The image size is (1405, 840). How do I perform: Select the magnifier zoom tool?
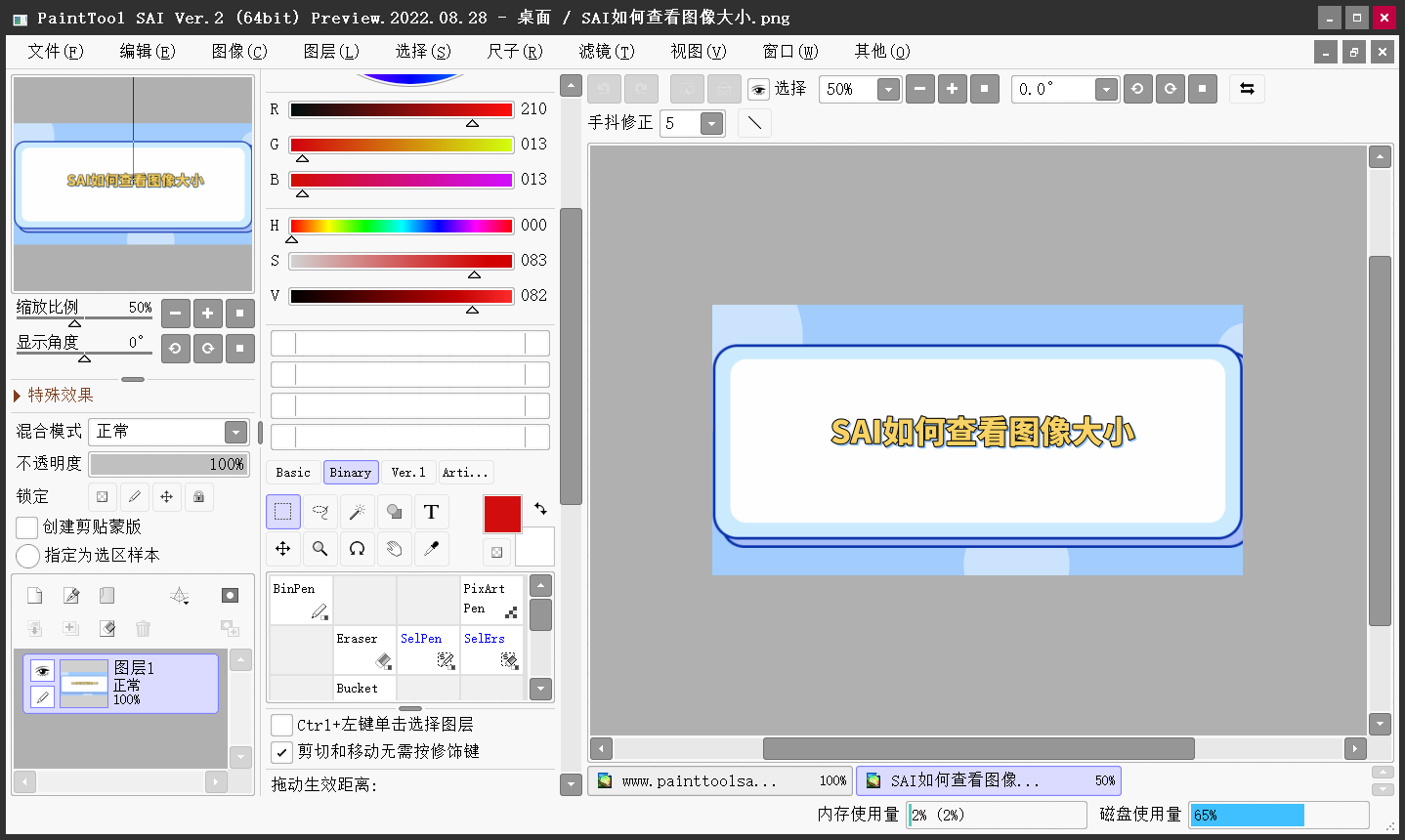[x=319, y=549]
